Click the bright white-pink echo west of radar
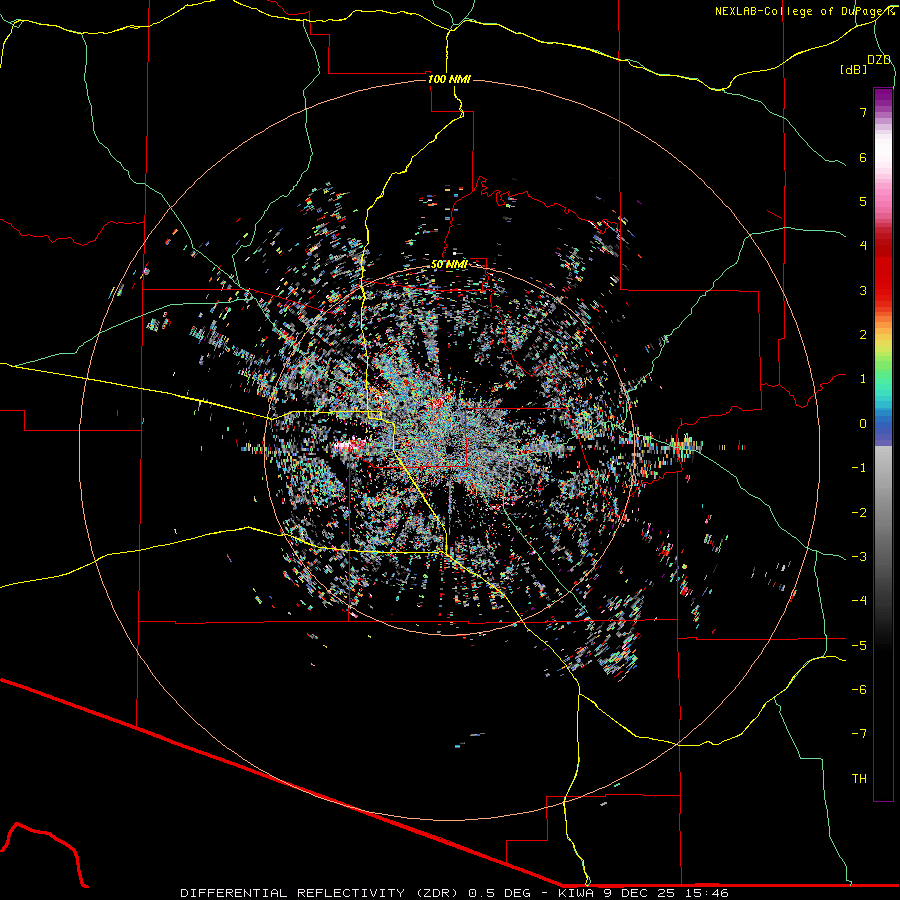Screen dimensions: 900x900 350,444
